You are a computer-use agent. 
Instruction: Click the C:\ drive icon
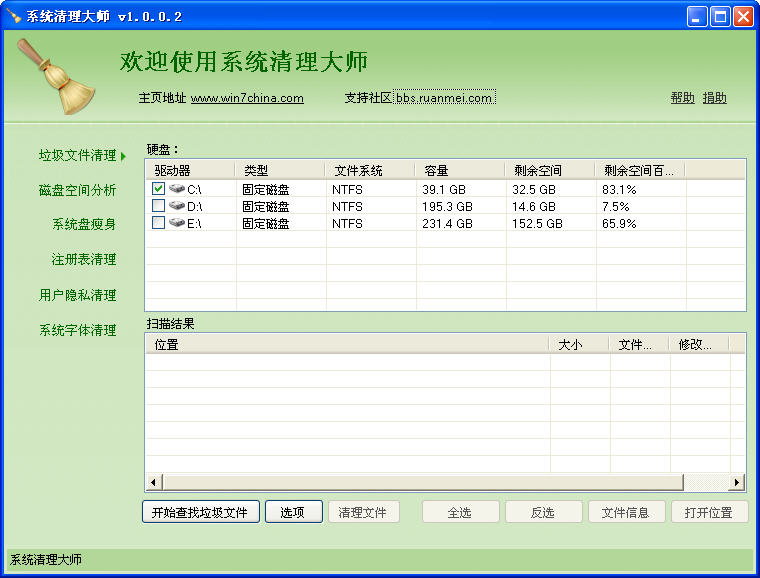click(176, 188)
